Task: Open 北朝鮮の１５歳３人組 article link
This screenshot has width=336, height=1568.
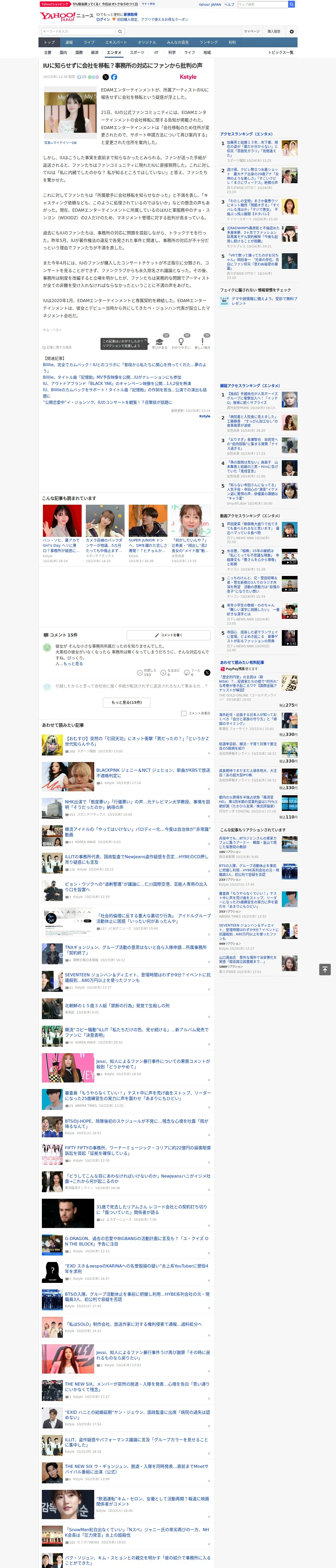Action: tap(117, 1006)
